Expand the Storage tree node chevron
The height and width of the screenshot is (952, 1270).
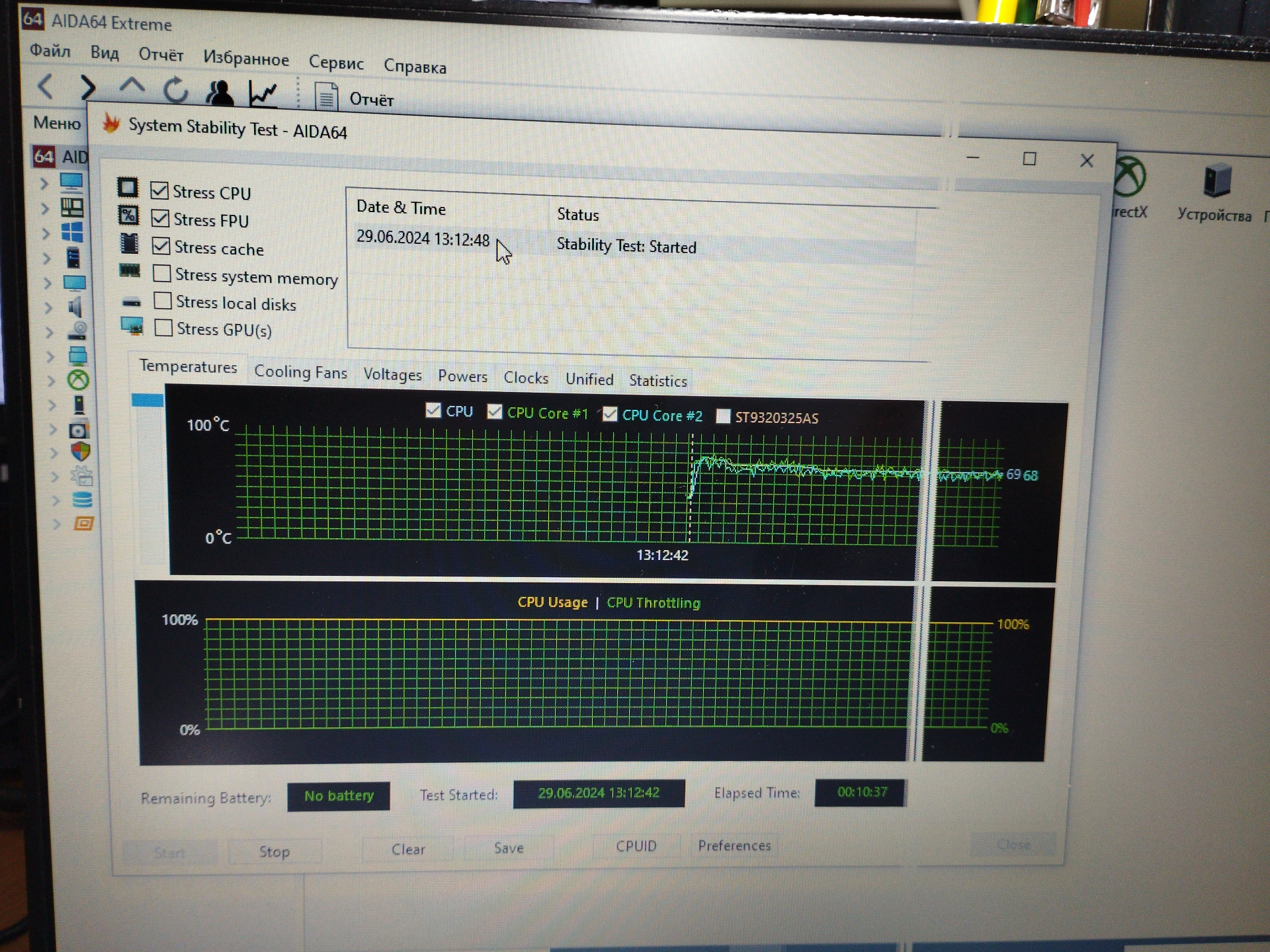(x=50, y=332)
